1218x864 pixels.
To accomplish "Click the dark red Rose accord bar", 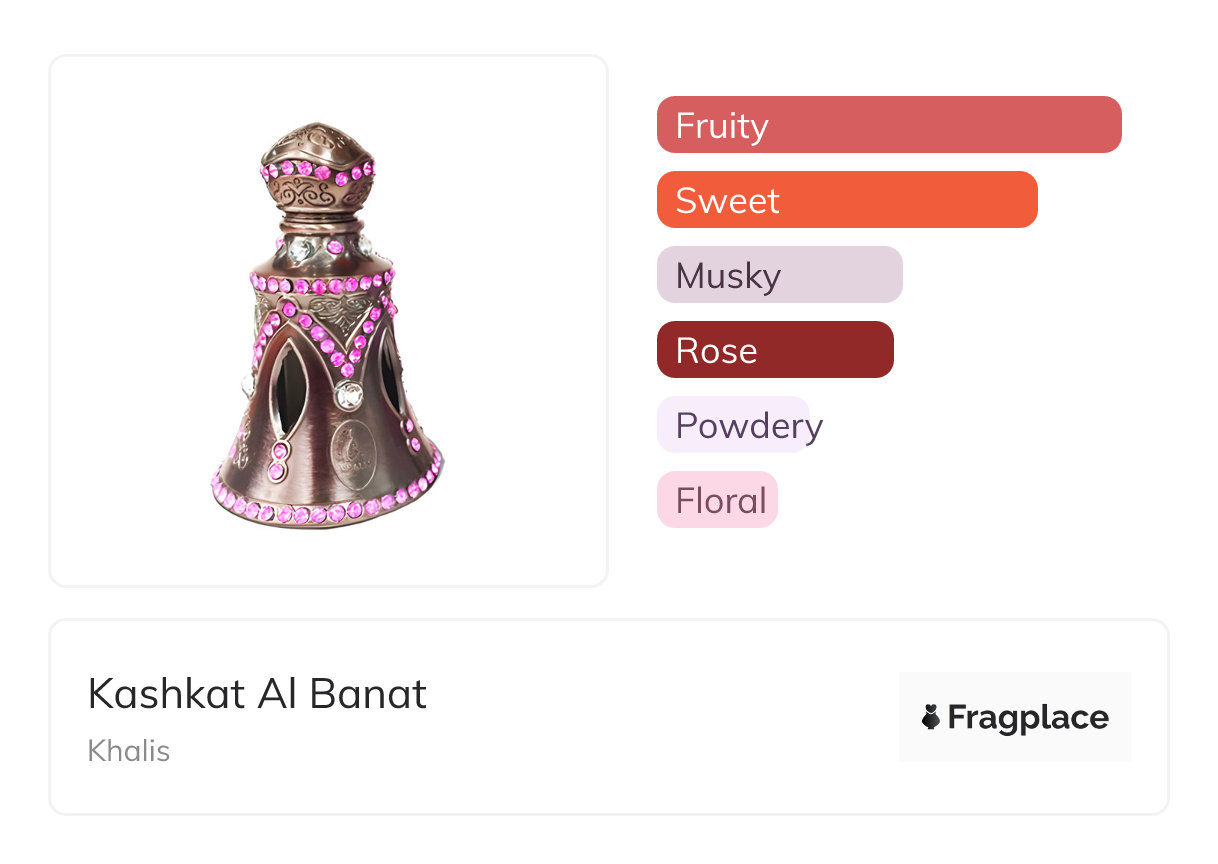I will tap(774, 350).
